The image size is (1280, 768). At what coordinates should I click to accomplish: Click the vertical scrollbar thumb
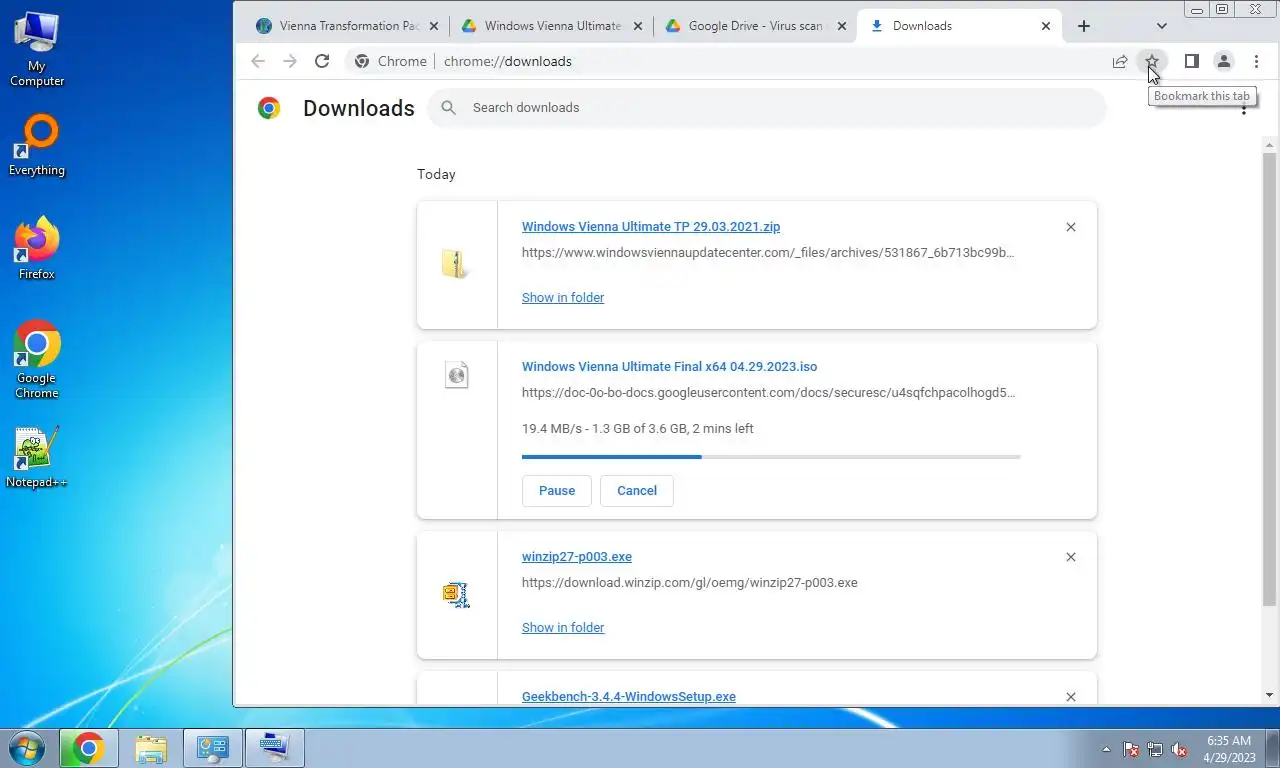[x=1270, y=379]
